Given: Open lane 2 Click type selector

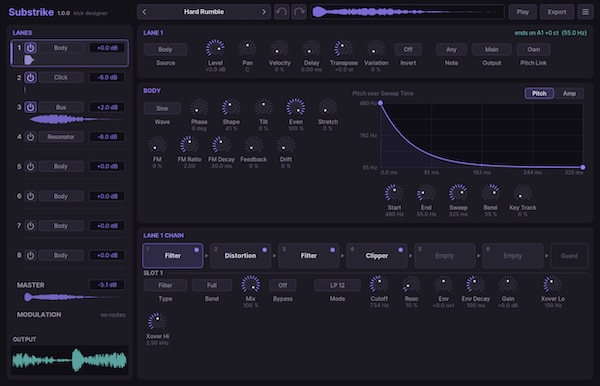Looking at the screenshot, I should click(x=61, y=78).
